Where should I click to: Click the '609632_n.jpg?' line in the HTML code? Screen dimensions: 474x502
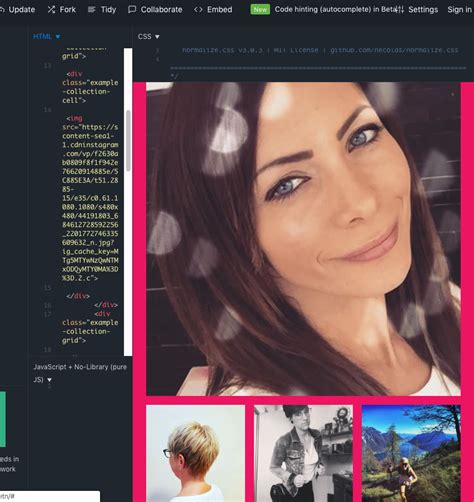tap(88, 242)
